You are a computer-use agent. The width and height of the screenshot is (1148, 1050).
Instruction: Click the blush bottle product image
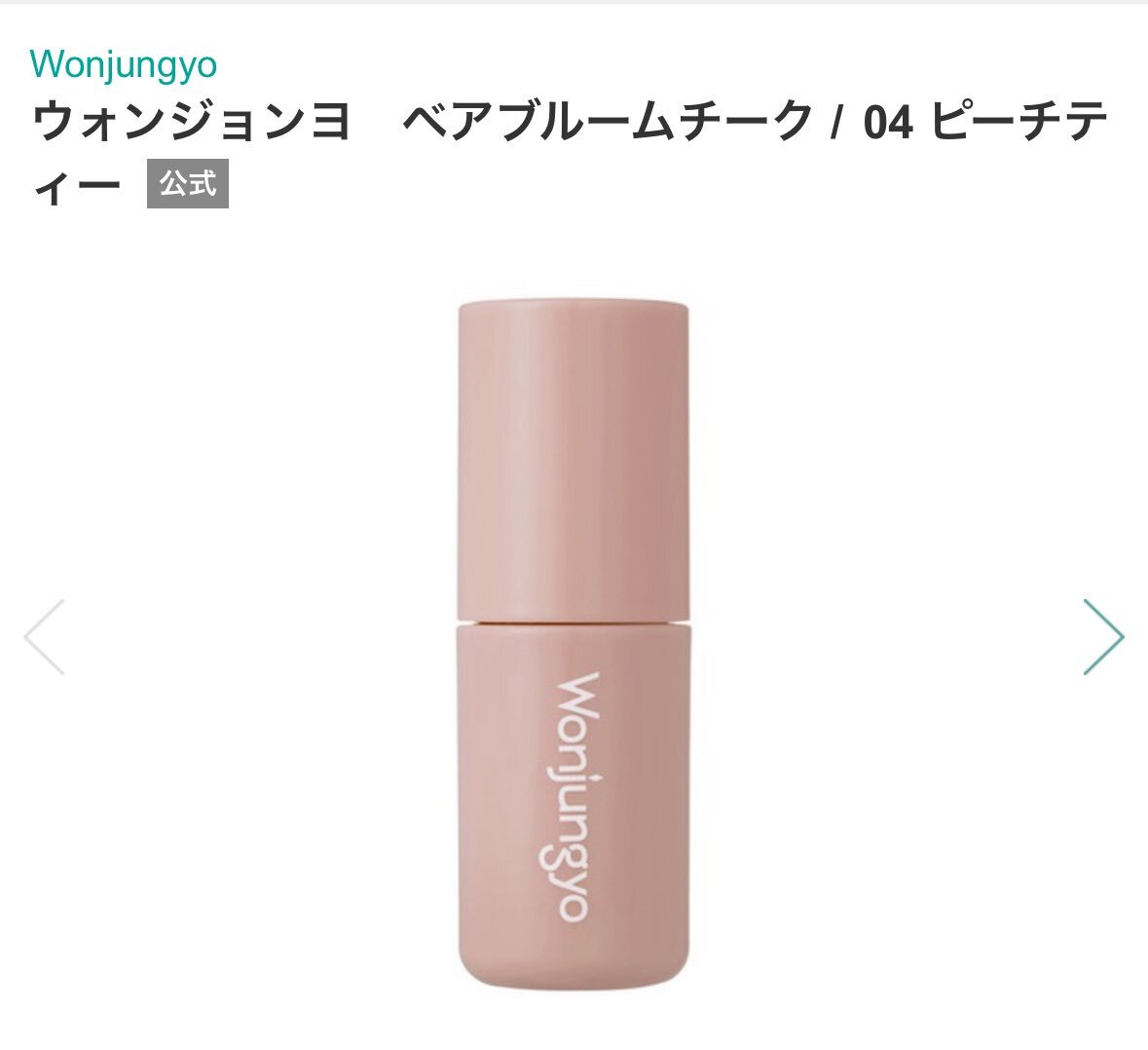point(574,644)
